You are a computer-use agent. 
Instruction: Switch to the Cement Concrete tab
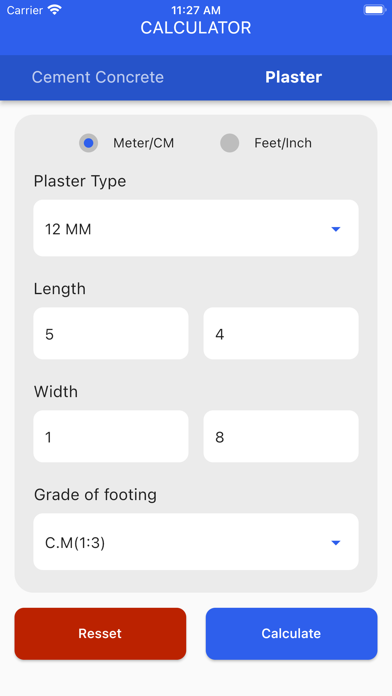pos(98,77)
